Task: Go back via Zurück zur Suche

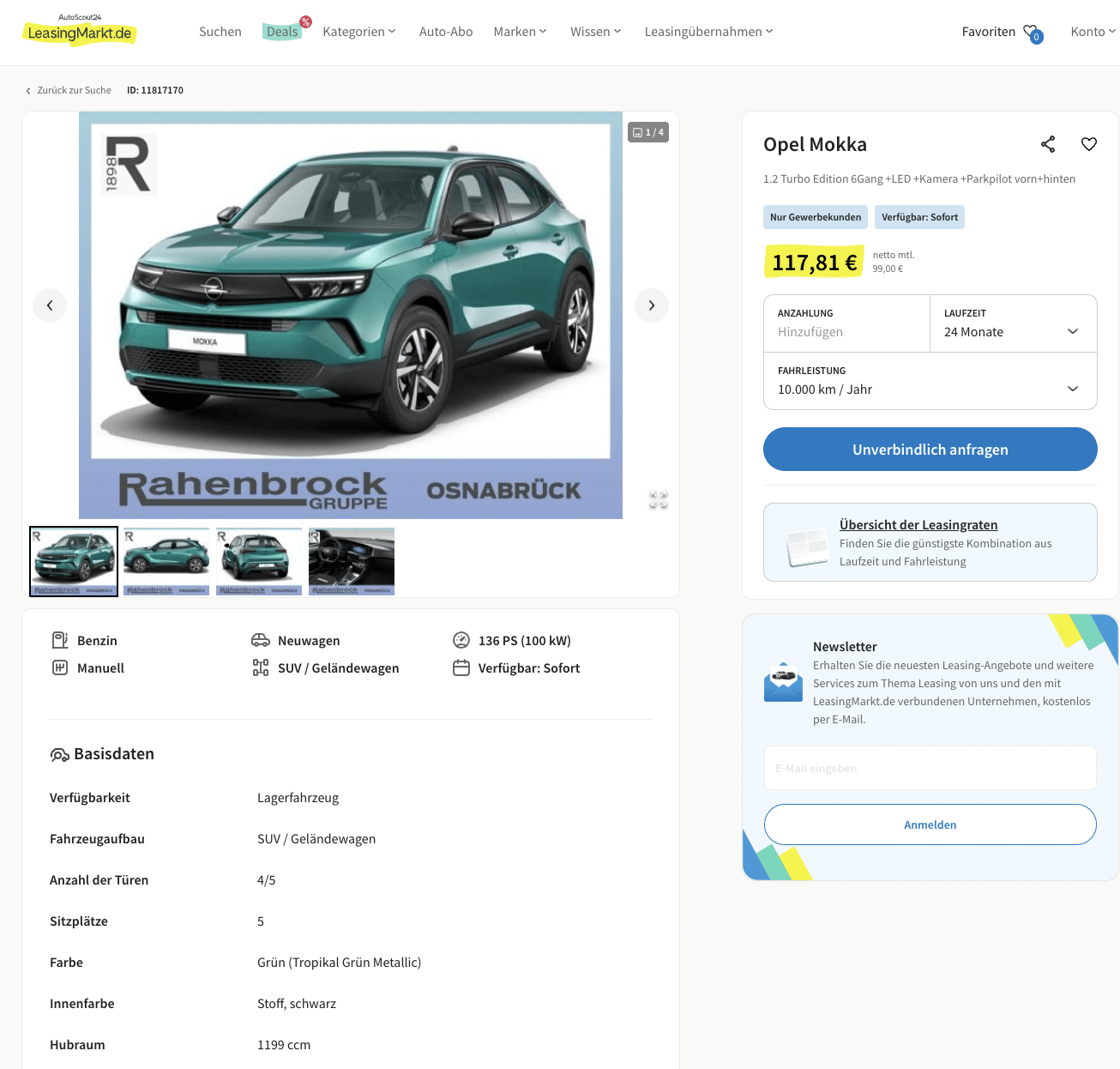Action: (74, 90)
